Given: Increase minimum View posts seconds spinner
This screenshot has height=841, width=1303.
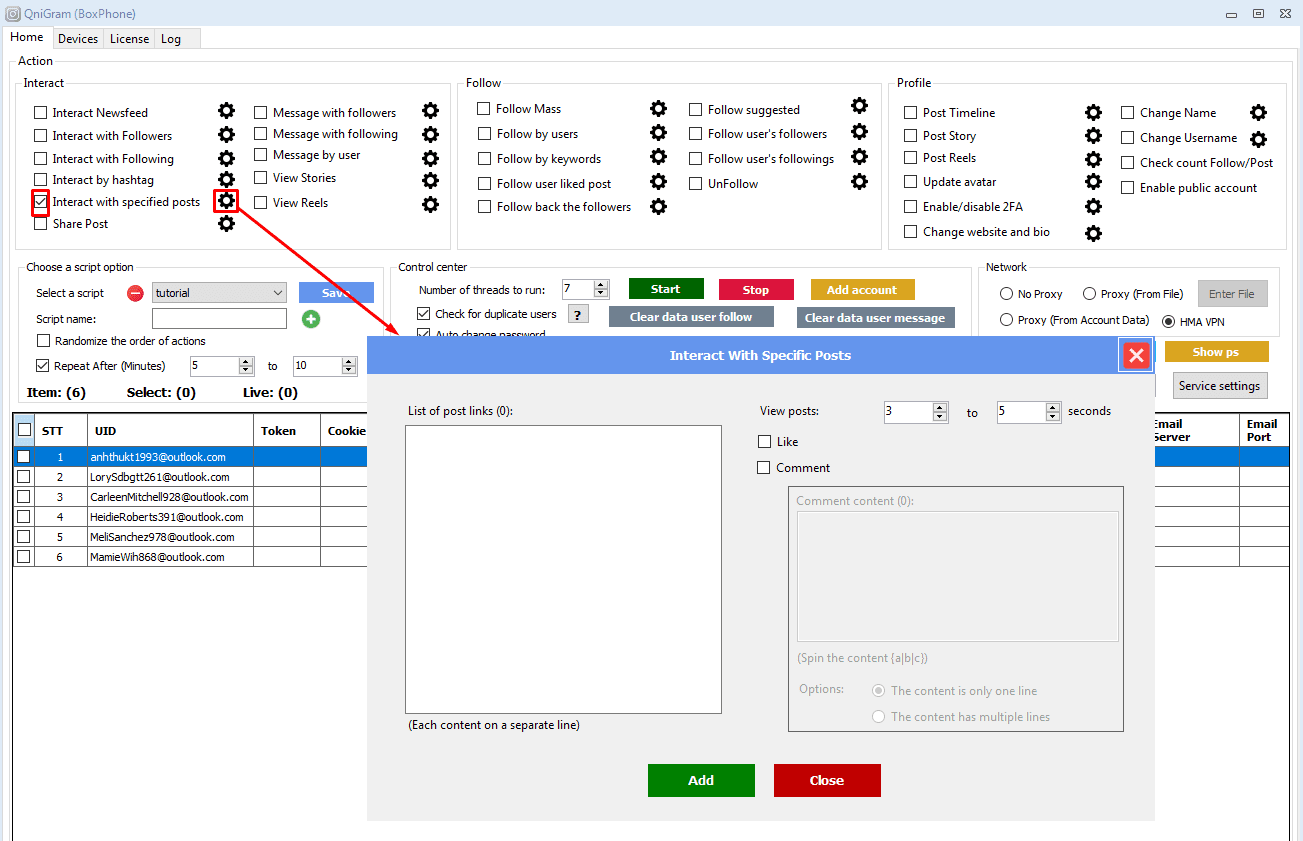Looking at the screenshot, I should pyautogui.click(x=940, y=407).
